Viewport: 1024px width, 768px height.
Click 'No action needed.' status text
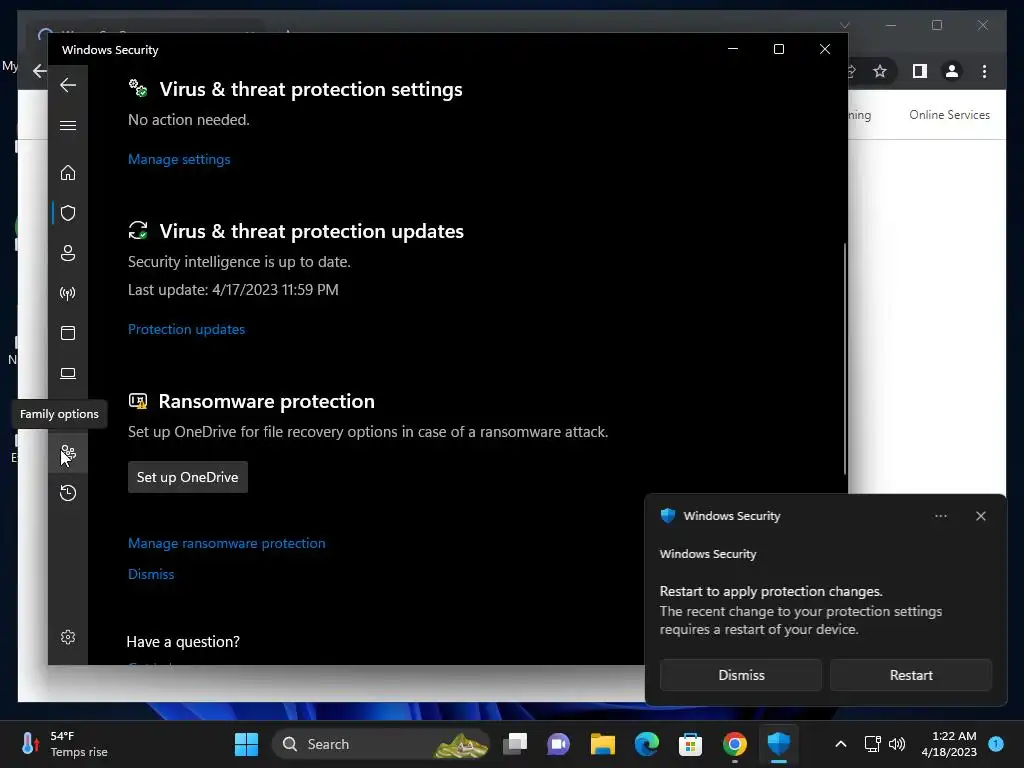189,120
